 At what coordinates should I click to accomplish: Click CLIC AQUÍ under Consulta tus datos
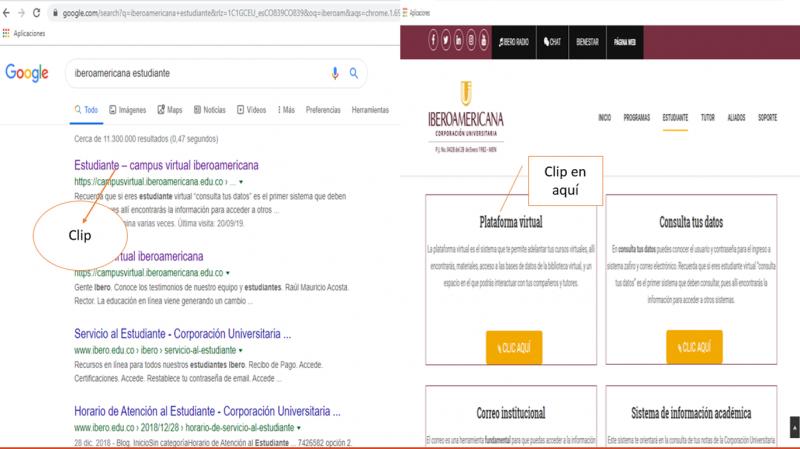pos(694,347)
